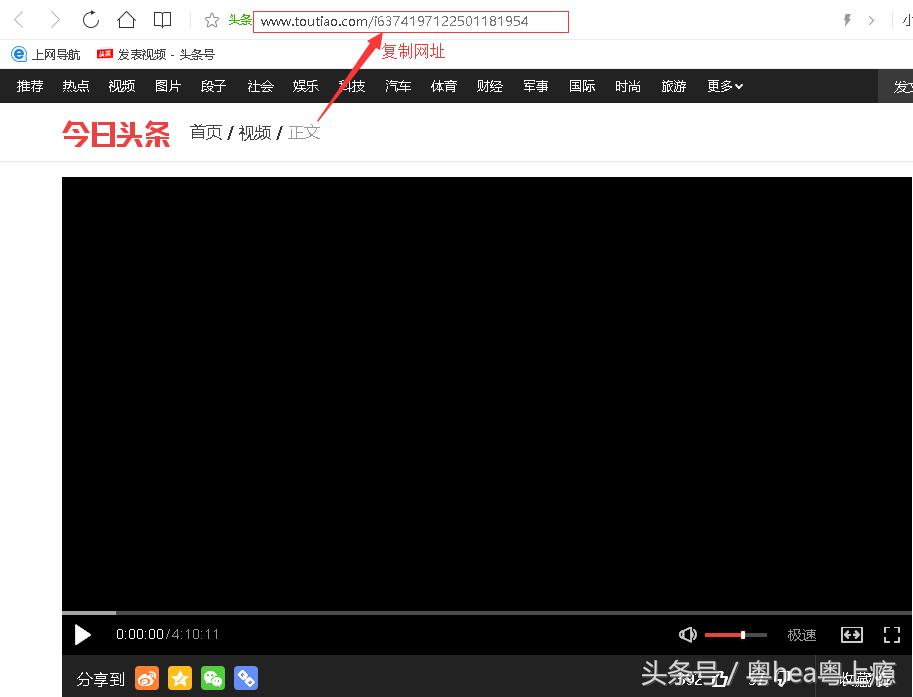Share the video to Qzone

point(180,678)
